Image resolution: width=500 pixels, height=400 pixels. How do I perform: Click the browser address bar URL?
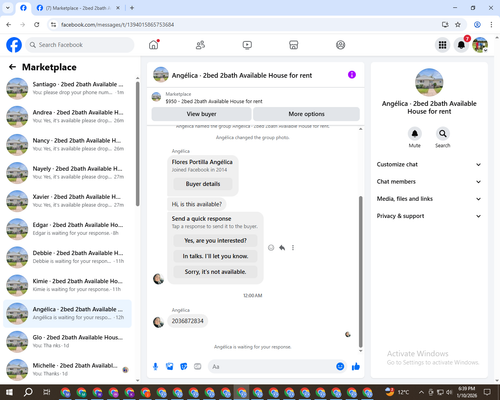click(117, 25)
